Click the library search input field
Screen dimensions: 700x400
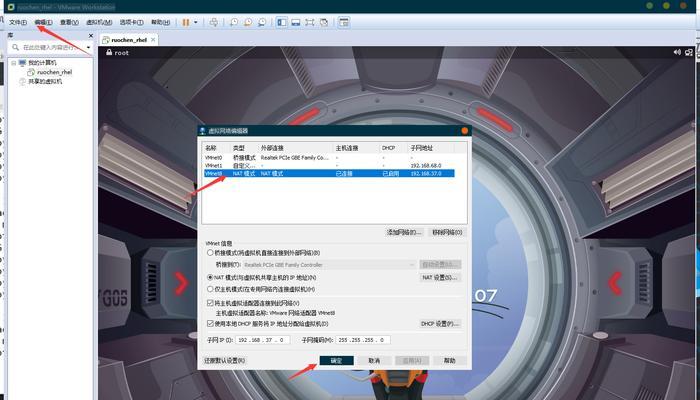click(52, 47)
